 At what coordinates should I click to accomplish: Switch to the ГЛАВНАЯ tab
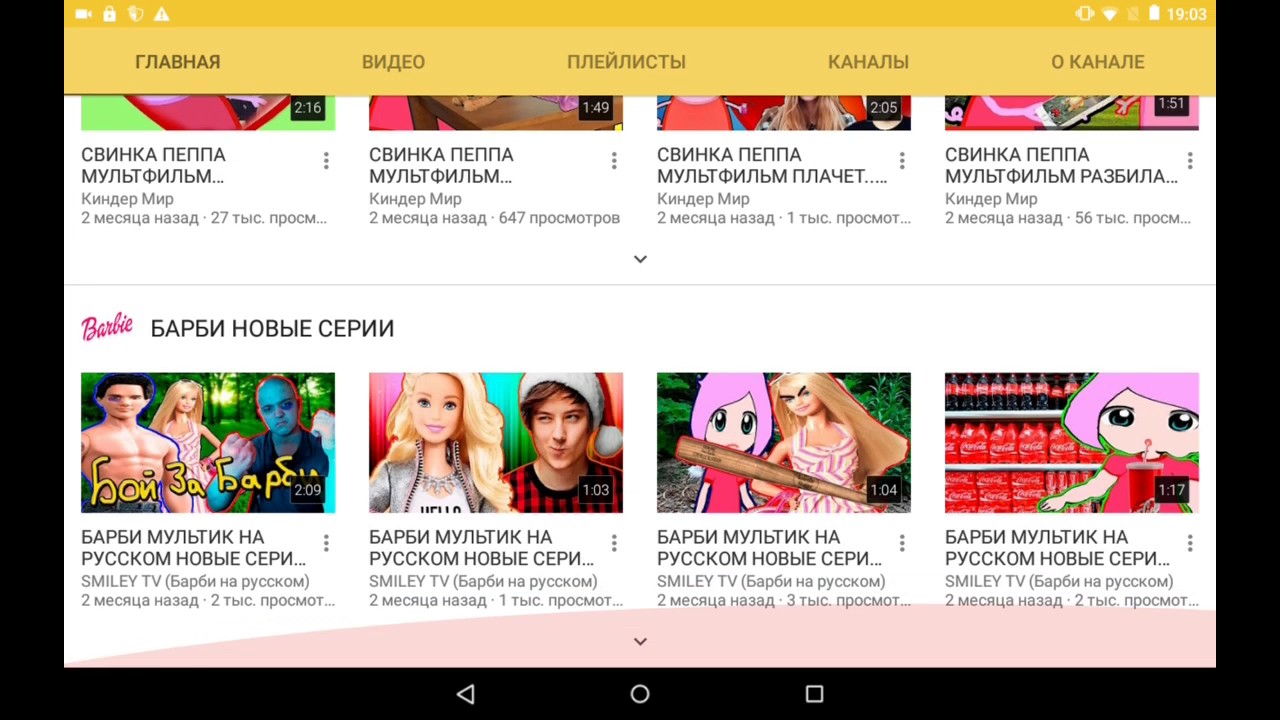177,62
